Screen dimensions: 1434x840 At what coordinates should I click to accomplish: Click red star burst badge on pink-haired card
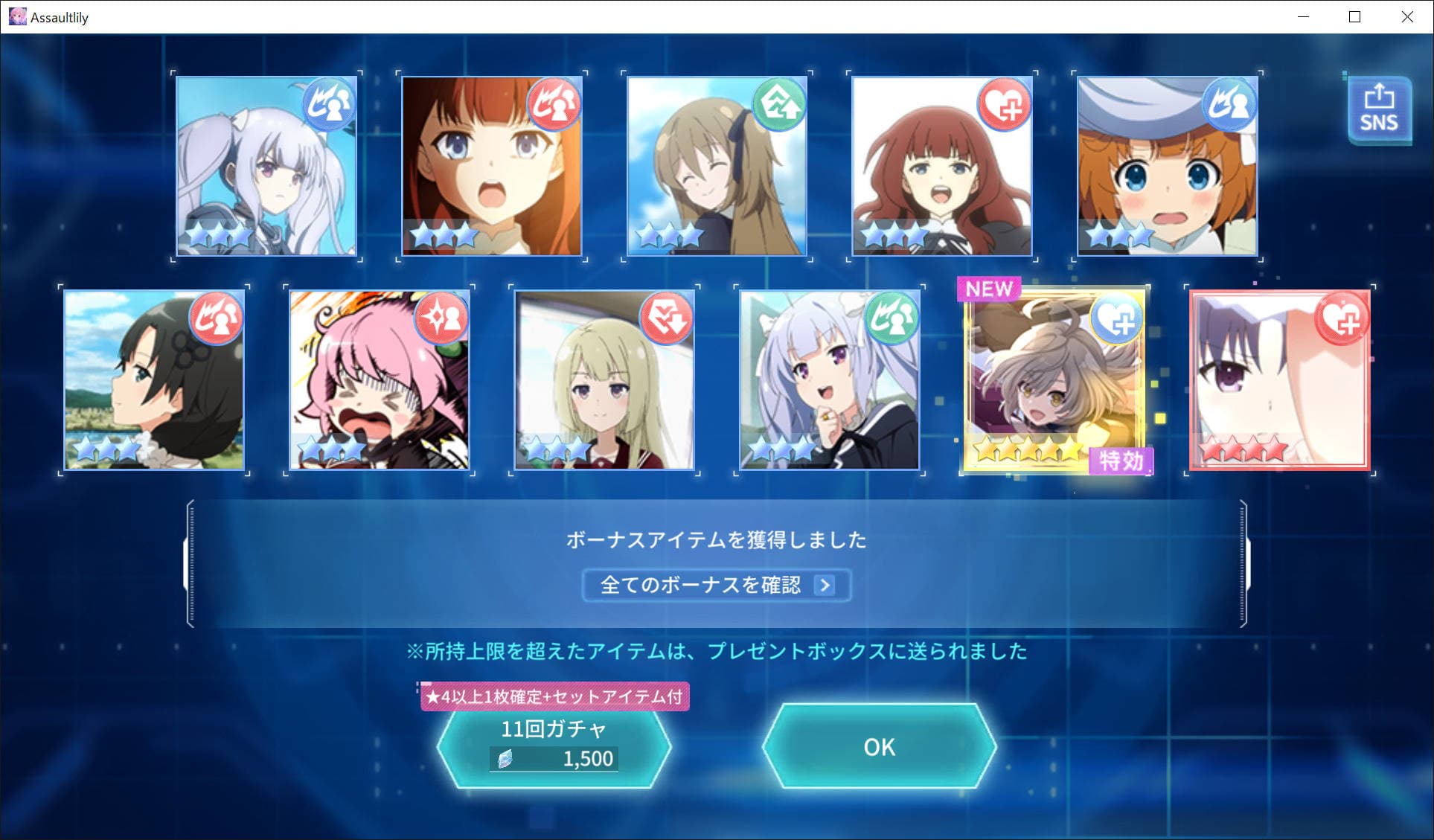pos(441,318)
